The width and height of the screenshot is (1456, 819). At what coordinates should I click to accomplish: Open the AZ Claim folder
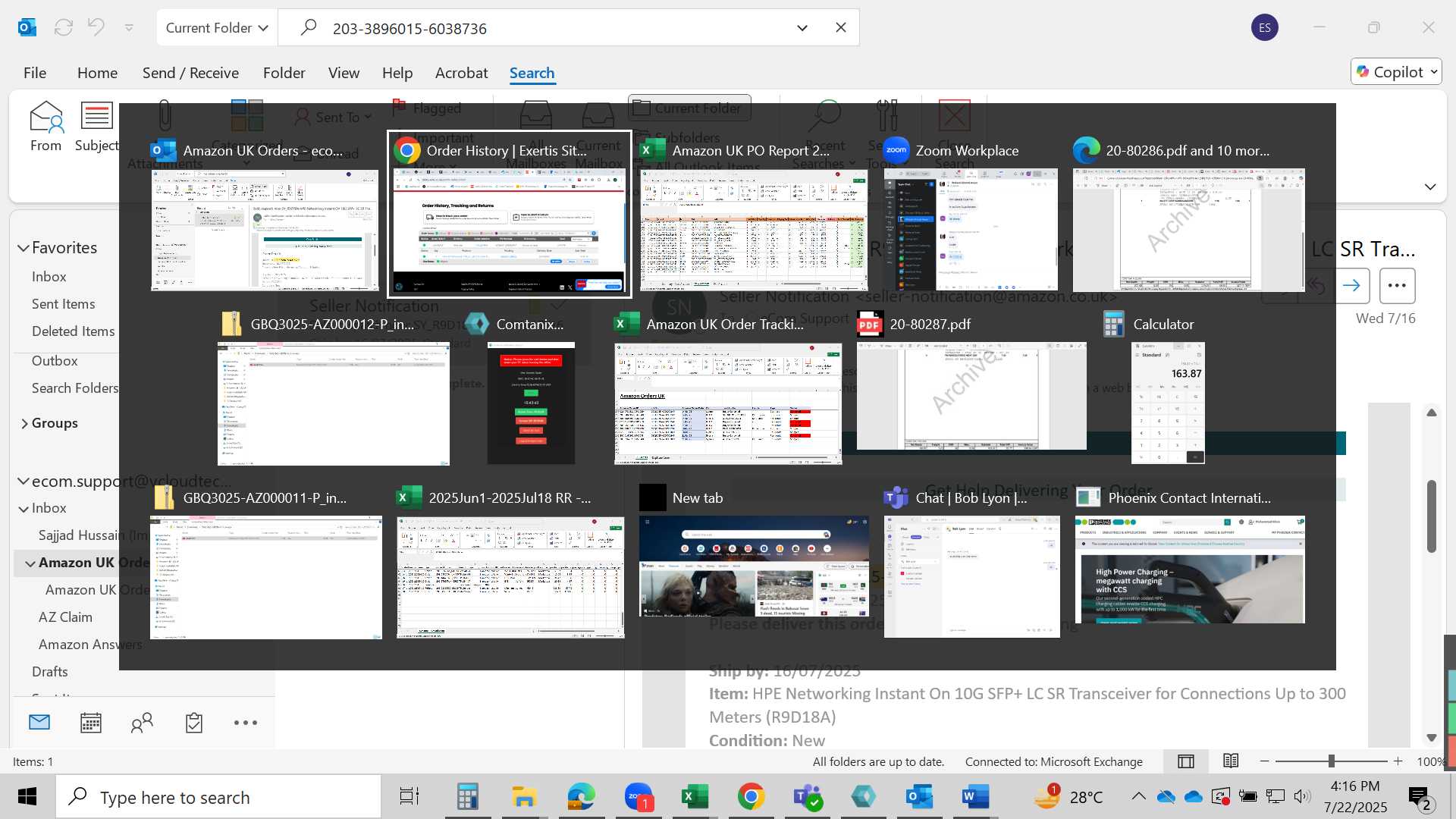click(65, 617)
